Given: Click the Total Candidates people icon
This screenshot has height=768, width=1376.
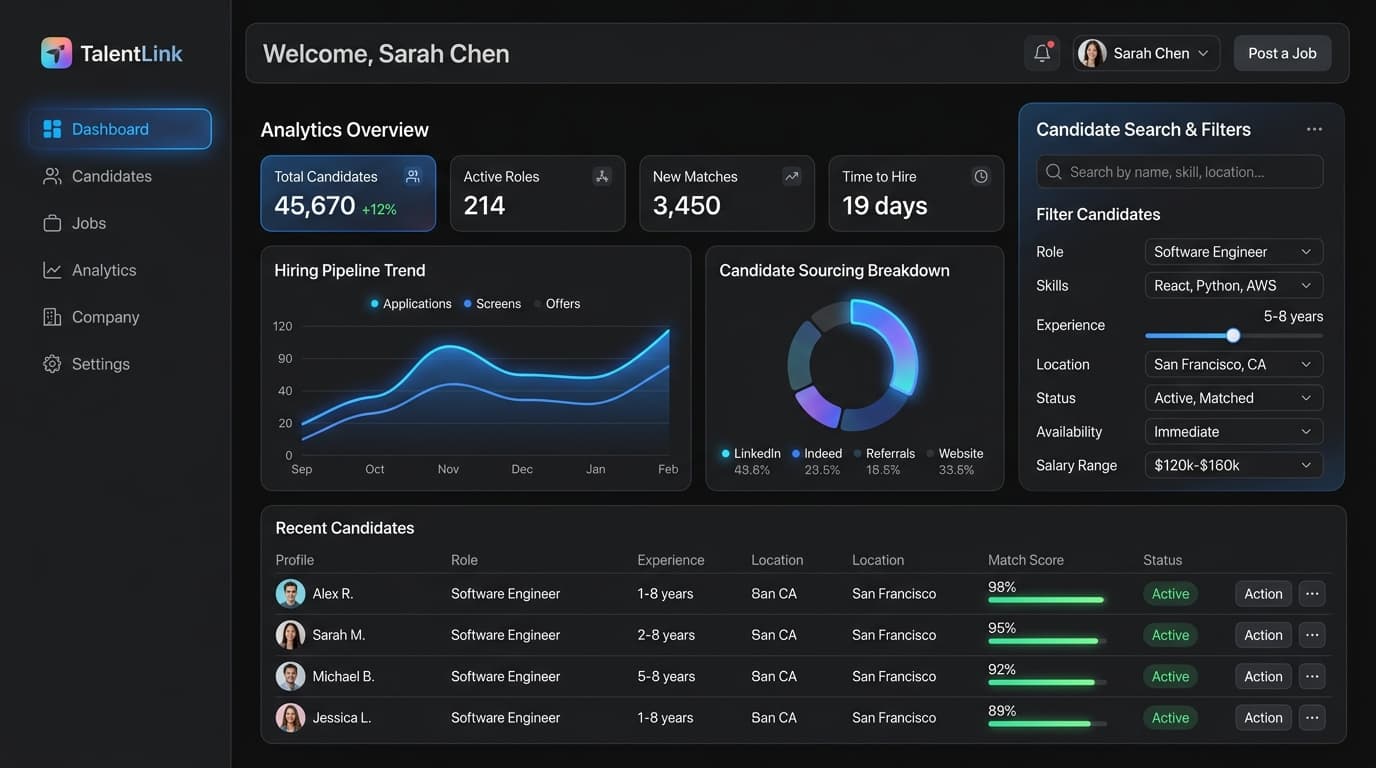Looking at the screenshot, I should [x=412, y=176].
